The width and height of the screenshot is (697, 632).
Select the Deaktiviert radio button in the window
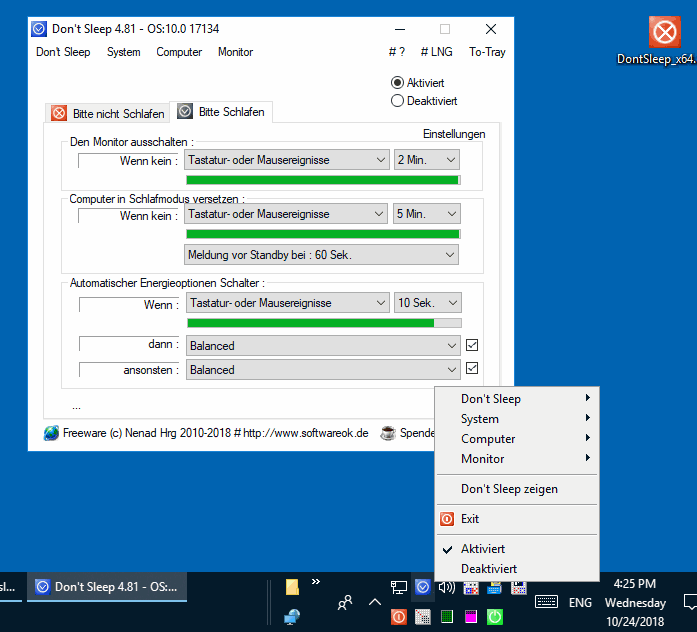pos(397,101)
